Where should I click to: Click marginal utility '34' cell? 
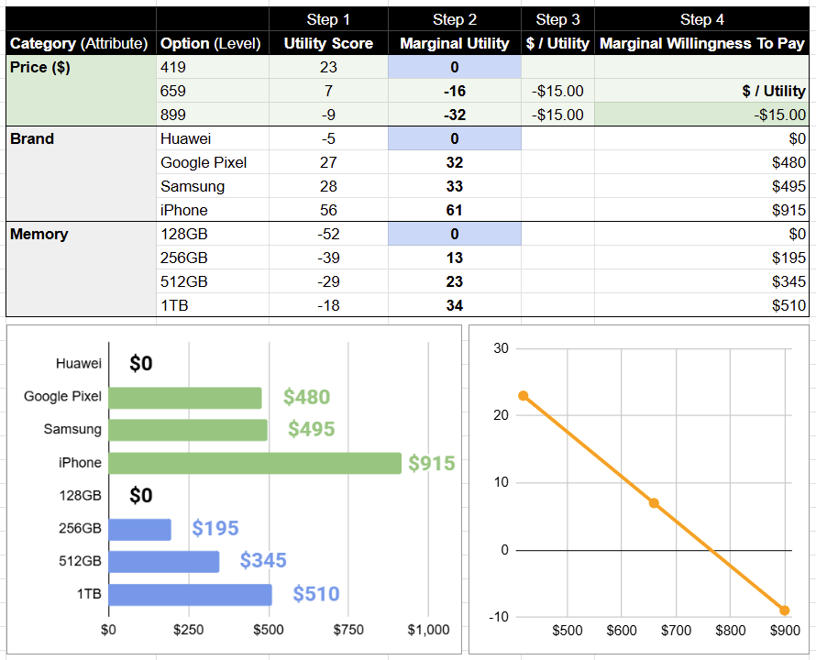click(454, 305)
